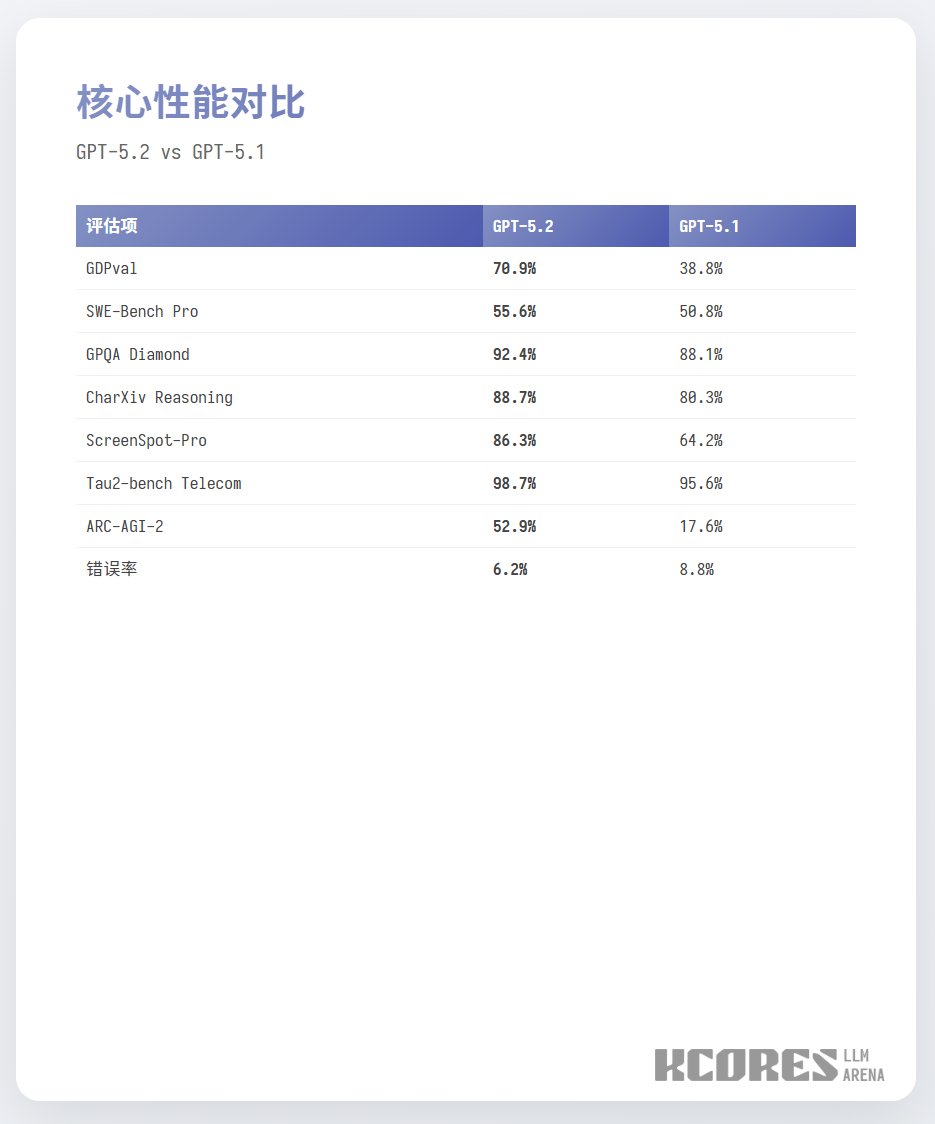Click the CharXiv Reasoning row

point(159,397)
